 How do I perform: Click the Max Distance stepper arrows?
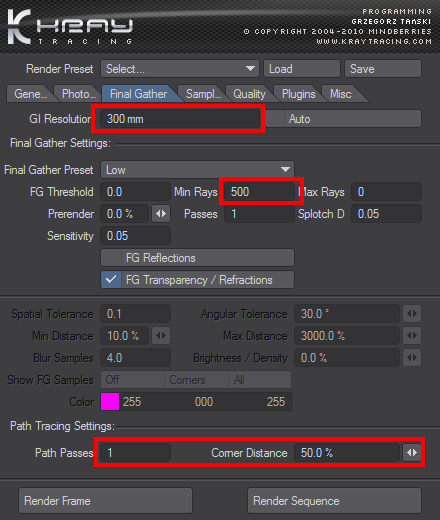pyautogui.click(x=412, y=336)
